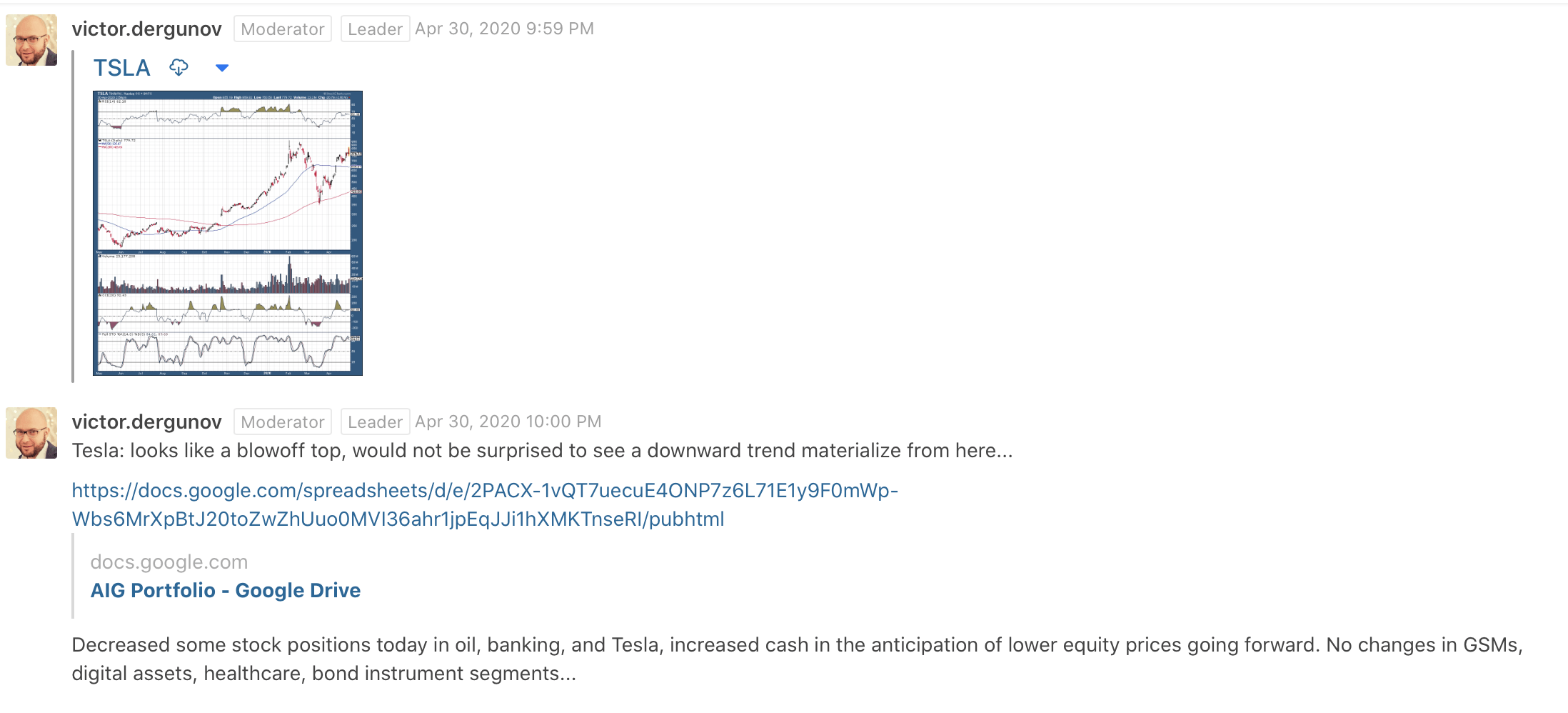1568x713 pixels.
Task: Click the second line of the spreadsheet URL
Action: pos(398,519)
